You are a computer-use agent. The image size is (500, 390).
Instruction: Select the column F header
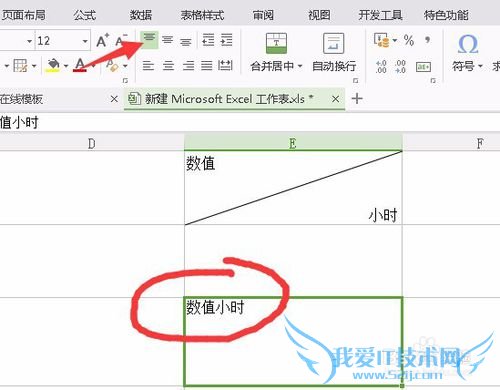tap(480, 143)
